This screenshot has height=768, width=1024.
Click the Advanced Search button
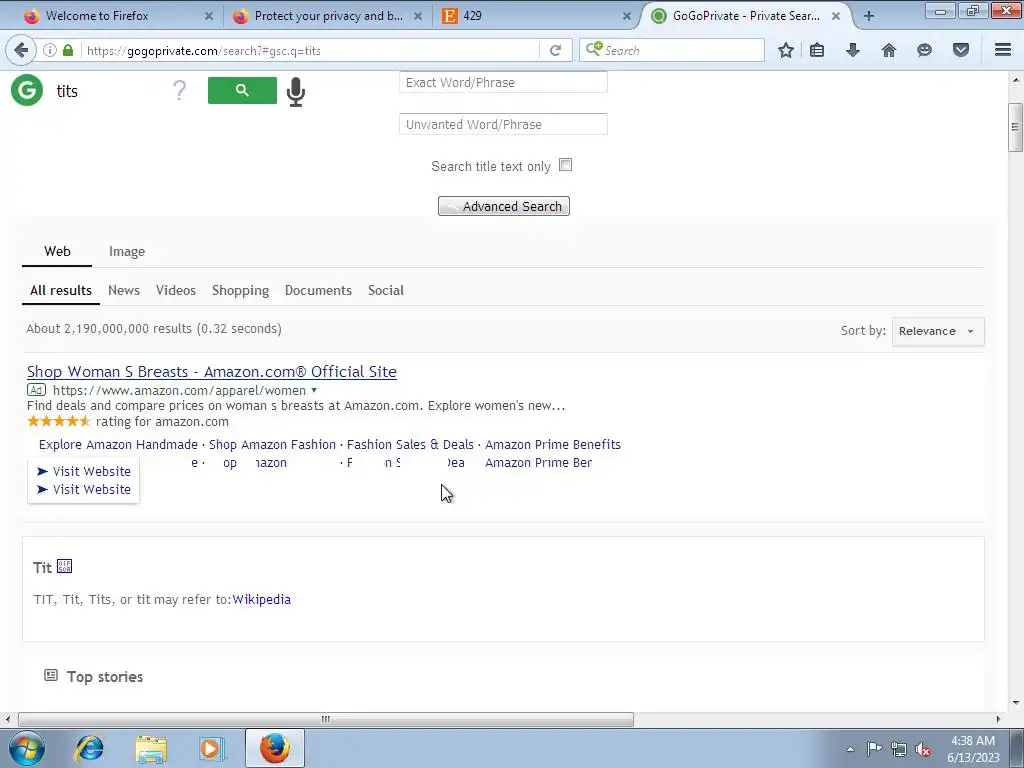(504, 206)
